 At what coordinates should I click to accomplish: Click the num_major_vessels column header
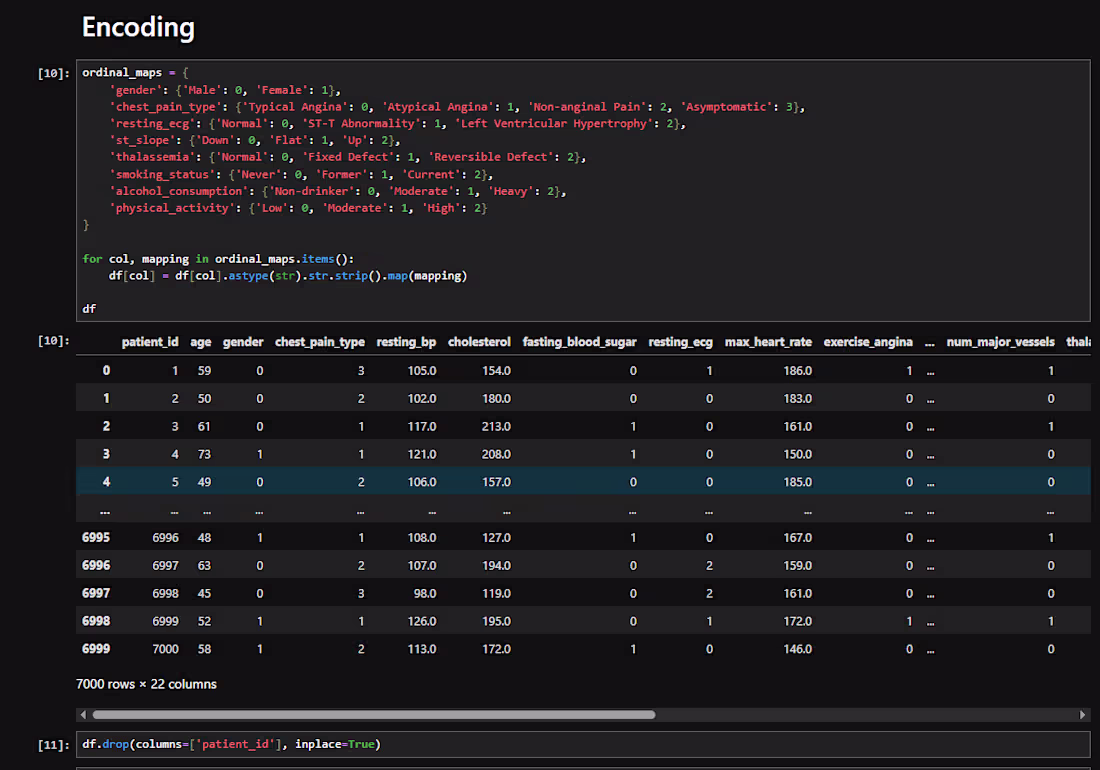[x=1000, y=342]
